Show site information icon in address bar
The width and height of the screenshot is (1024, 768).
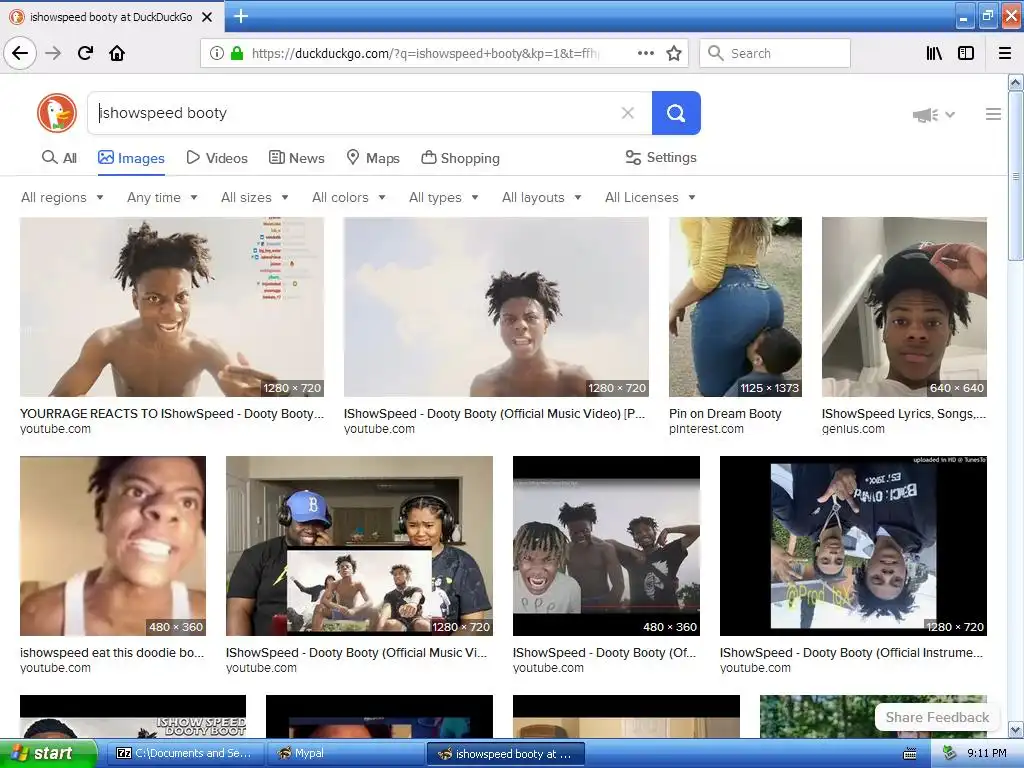pyautogui.click(x=217, y=53)
